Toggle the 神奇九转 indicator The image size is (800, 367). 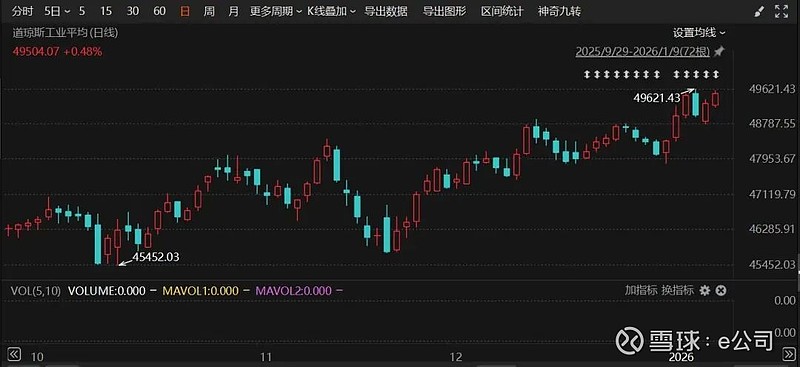(x=560, y=11)
